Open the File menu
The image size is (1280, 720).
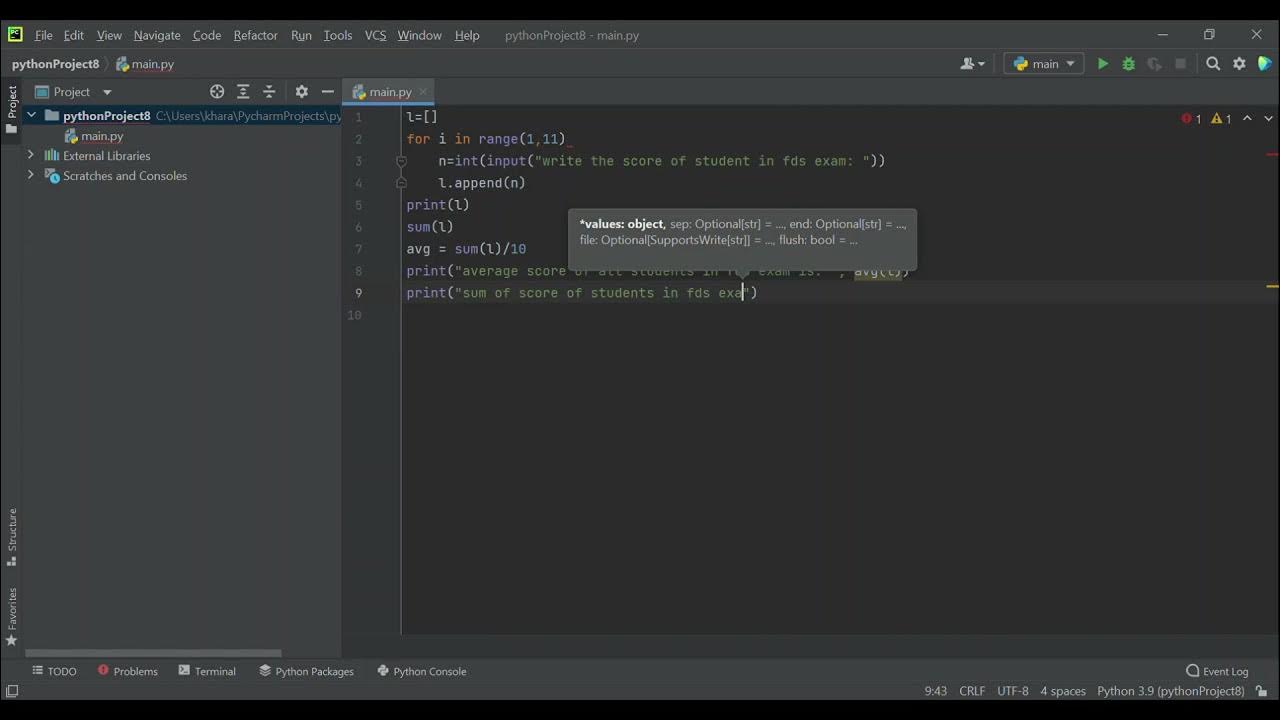coord(44,35)
